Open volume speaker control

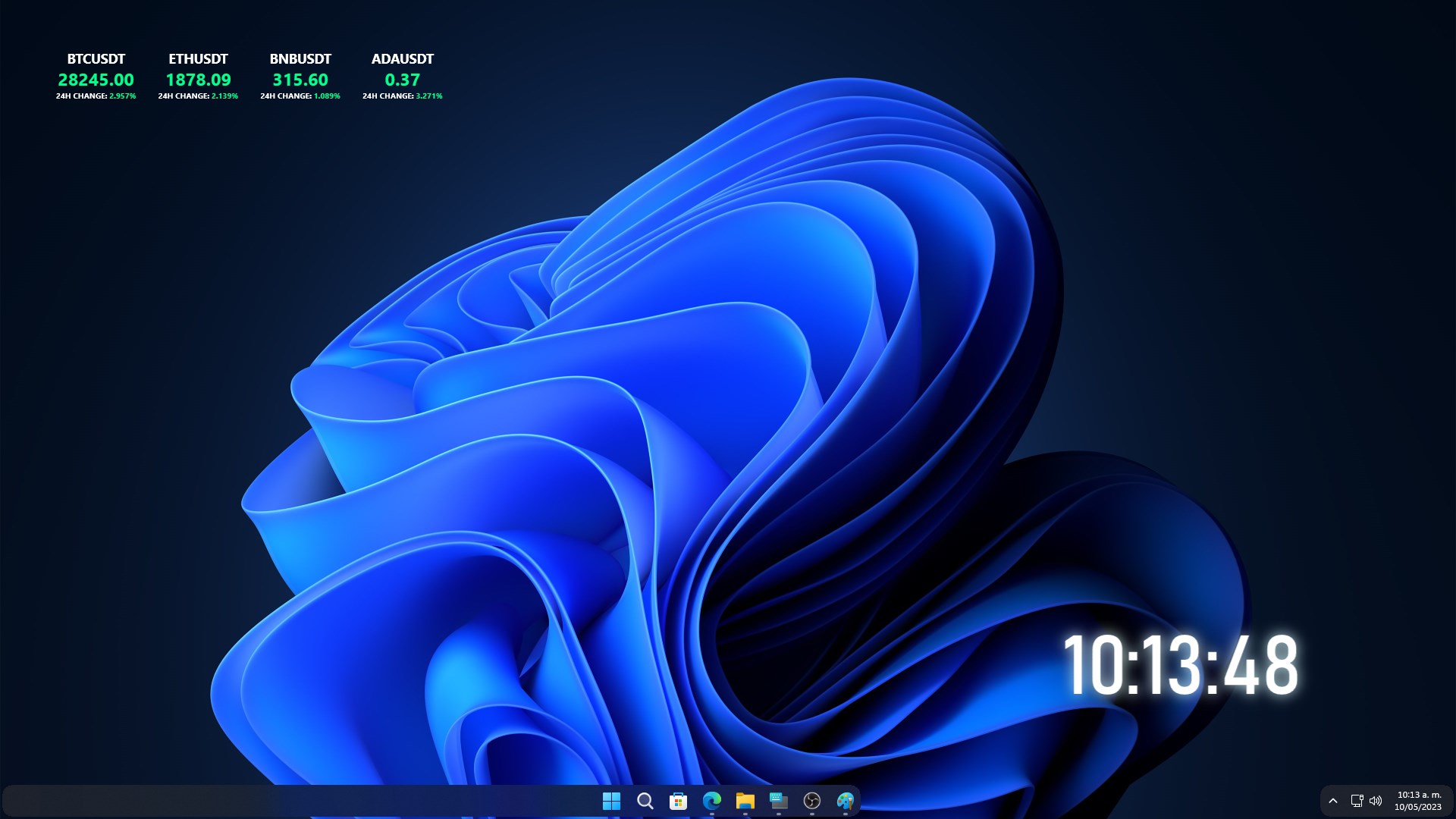click(1376, 801)
